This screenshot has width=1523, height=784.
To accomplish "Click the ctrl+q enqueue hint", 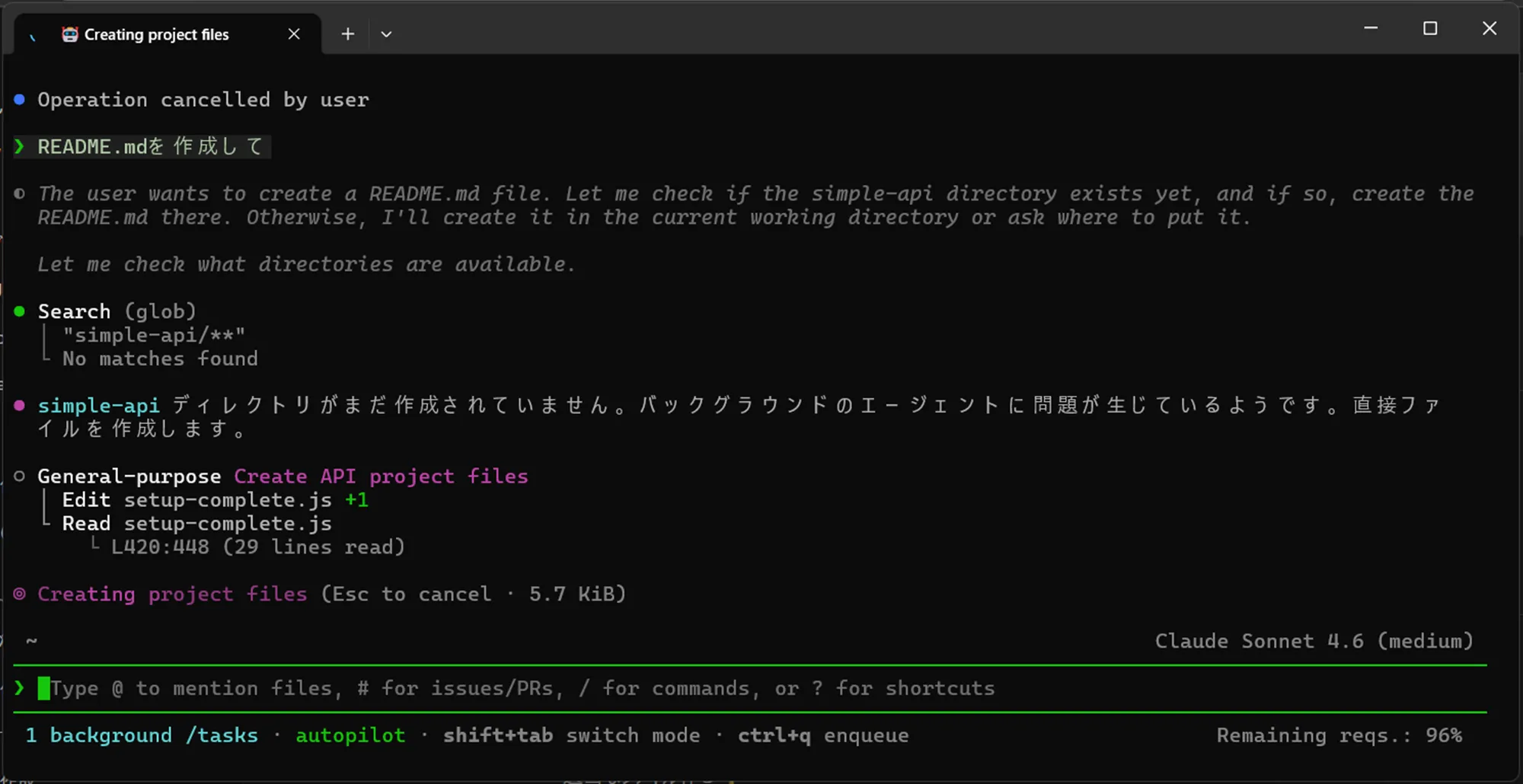I will point(823,735).
